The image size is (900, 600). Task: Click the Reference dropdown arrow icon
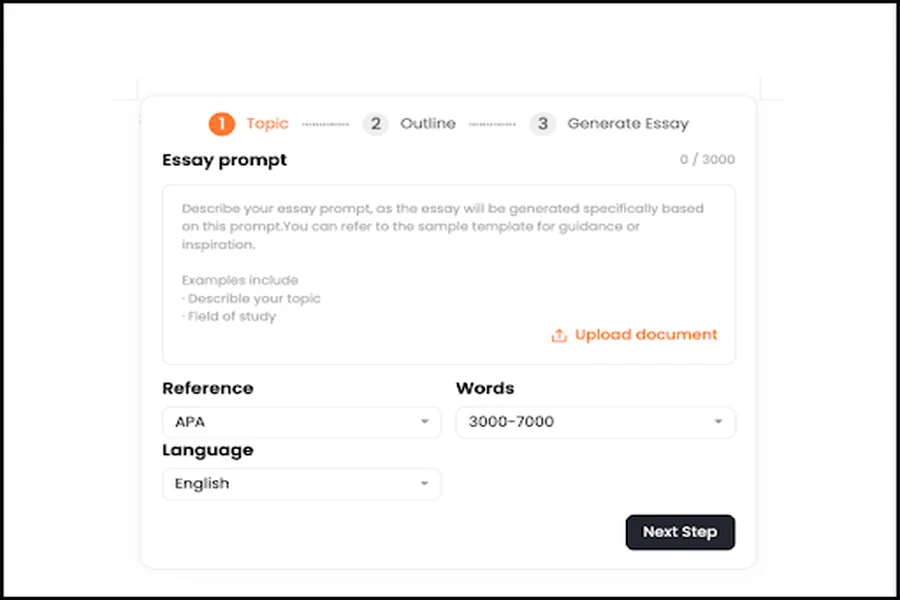click(x=424, y=422)
